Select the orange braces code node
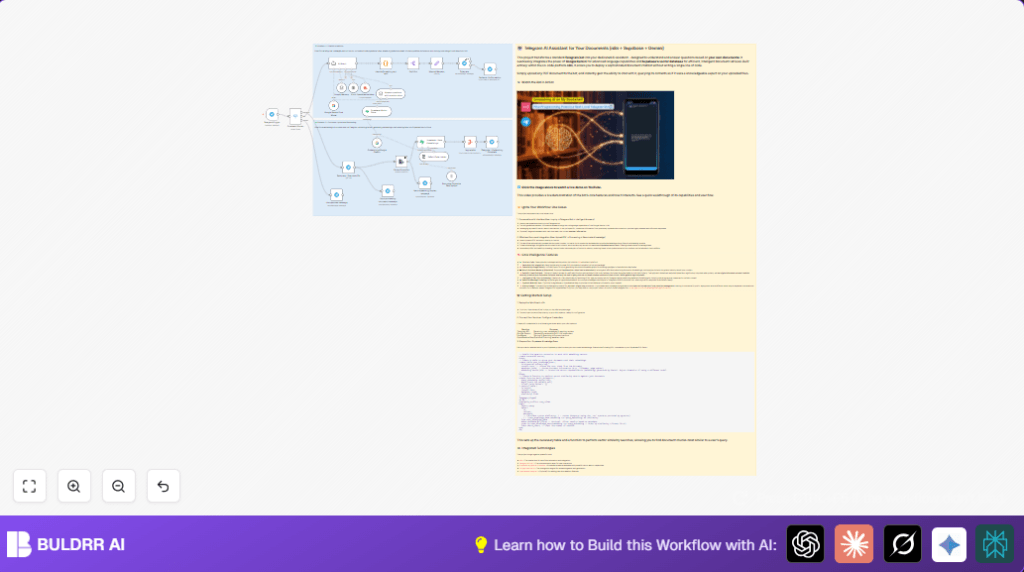Screen dimensions: 1024x572 [385, 64]
